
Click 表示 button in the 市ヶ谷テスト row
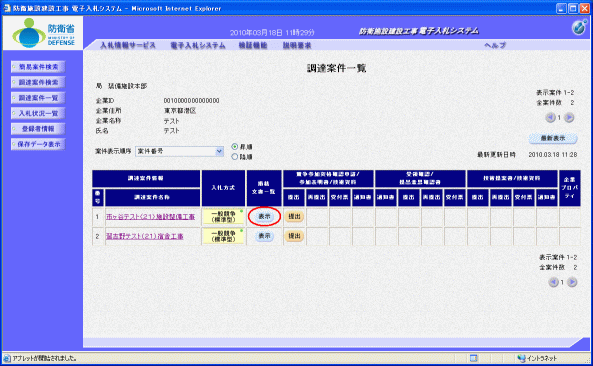point(264,216)
